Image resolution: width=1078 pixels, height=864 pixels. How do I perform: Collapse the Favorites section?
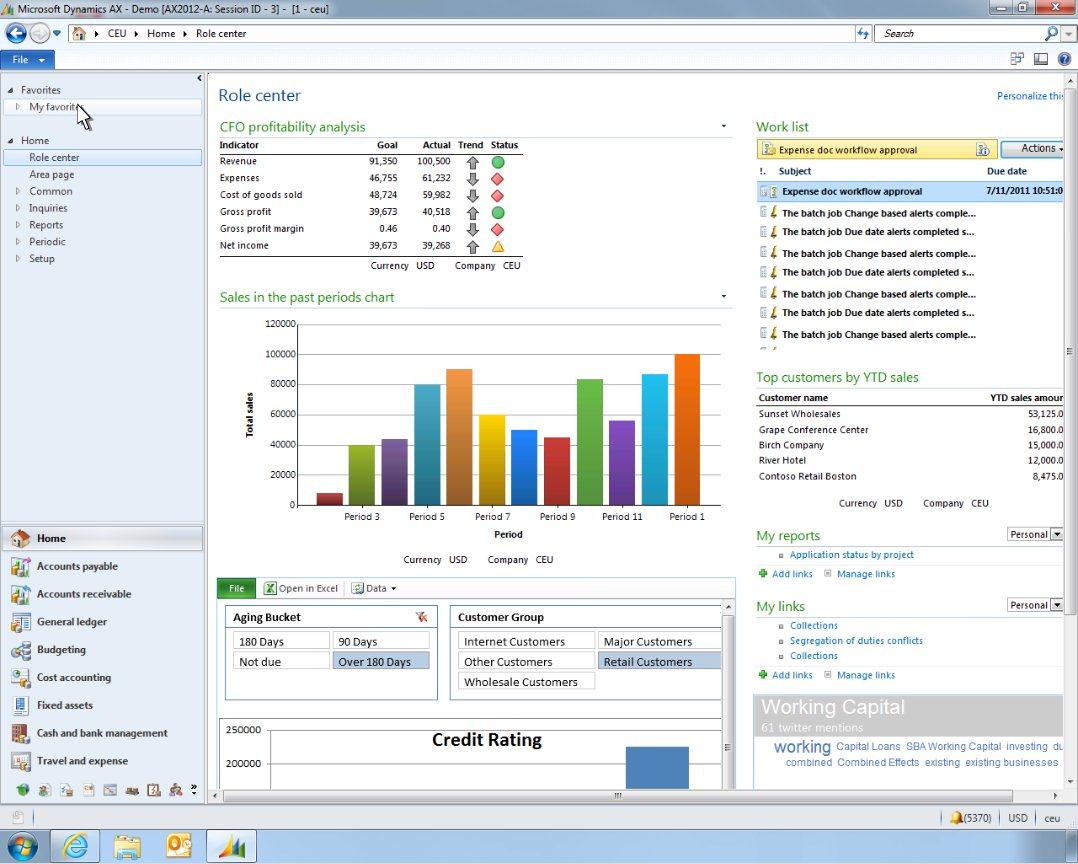tap(10, 90)
